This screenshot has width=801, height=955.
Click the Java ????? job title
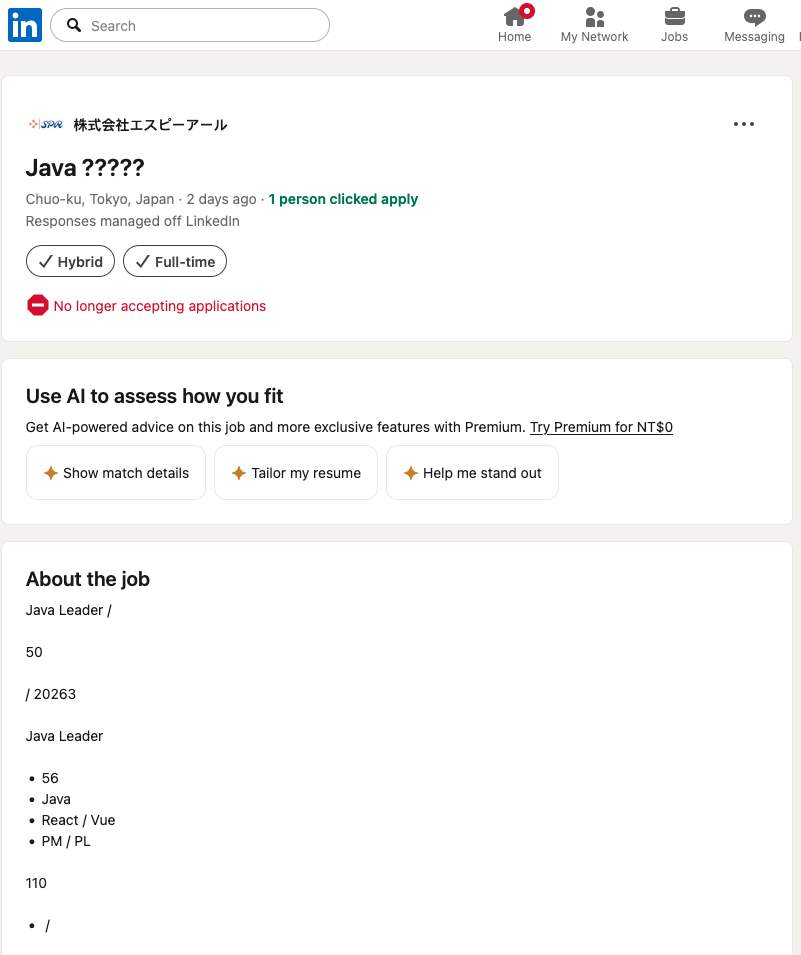coord(85,167)
